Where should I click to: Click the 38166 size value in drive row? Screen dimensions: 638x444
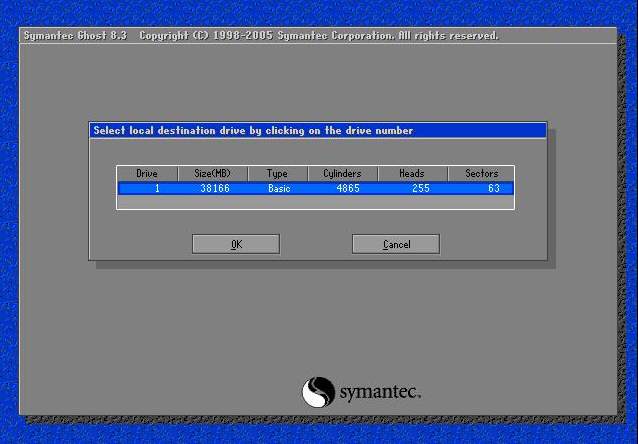(x=214, y=188)
